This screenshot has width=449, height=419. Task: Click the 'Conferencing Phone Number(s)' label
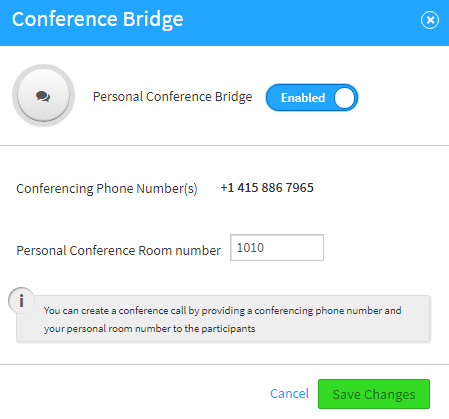pos(107,189)
